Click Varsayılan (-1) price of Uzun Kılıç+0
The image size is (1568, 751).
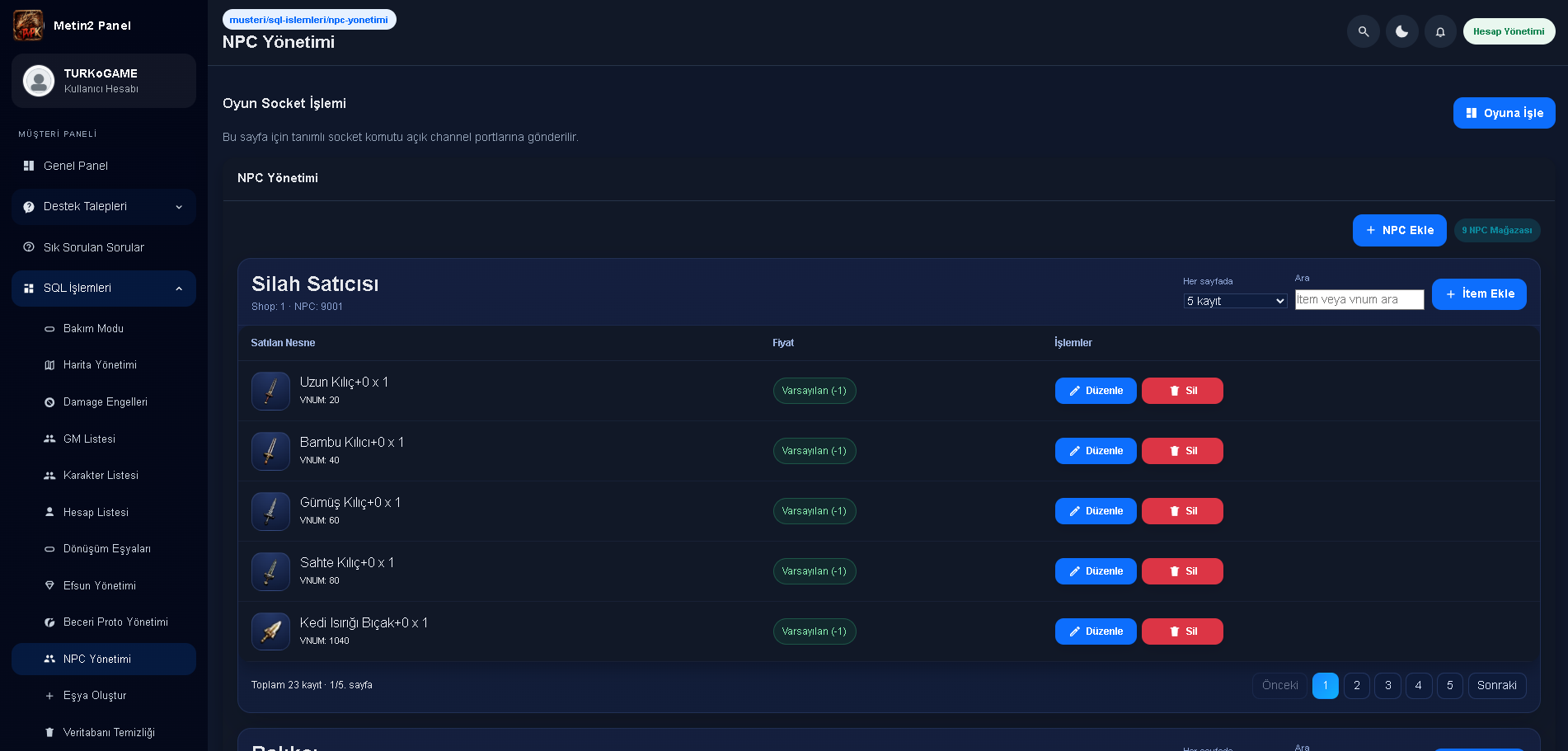pyautogui.click(x=815, y=391)
